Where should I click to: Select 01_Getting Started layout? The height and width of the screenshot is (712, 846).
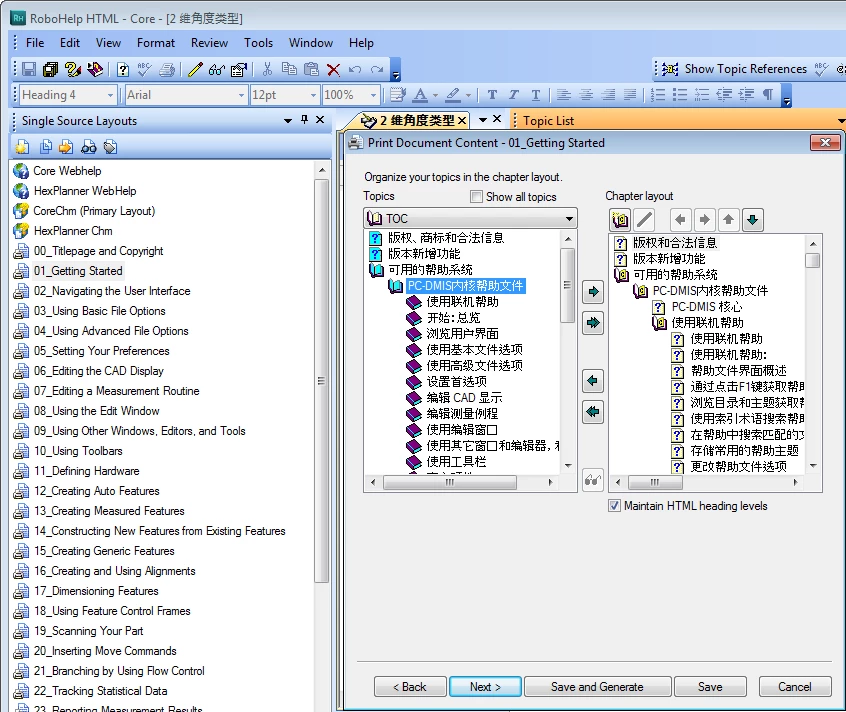[x=78, y=271]
